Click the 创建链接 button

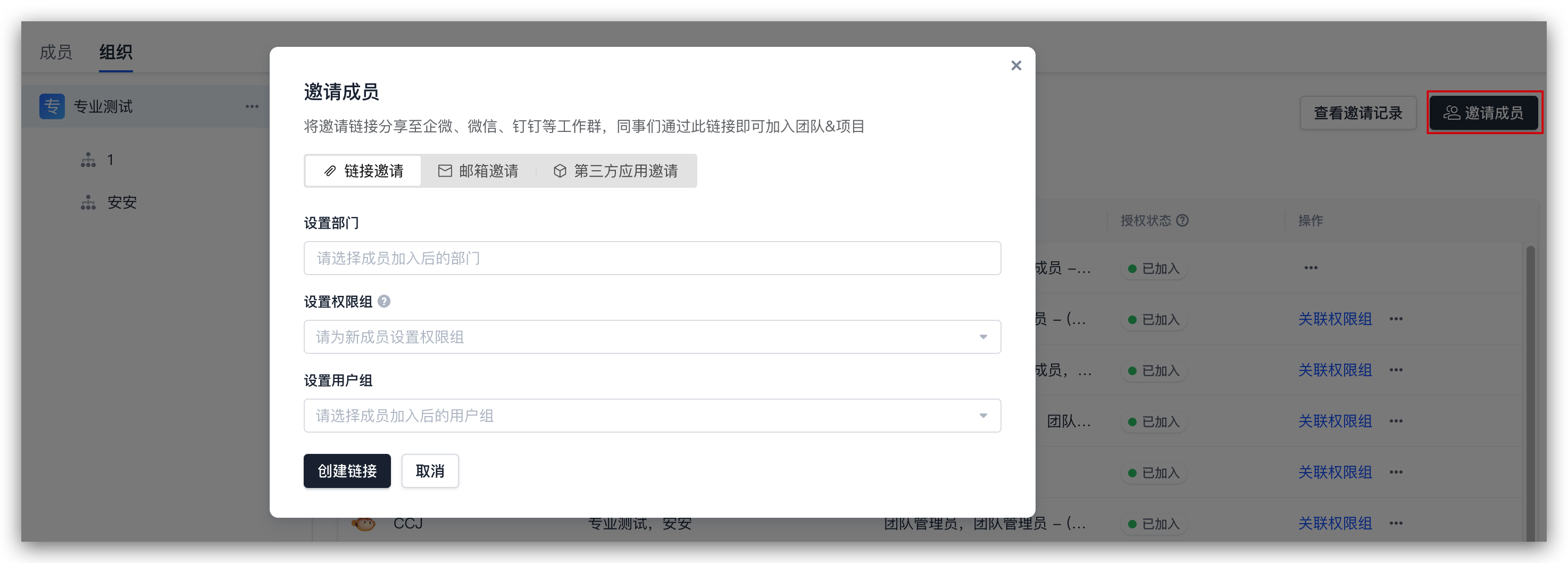pos(347,470)
